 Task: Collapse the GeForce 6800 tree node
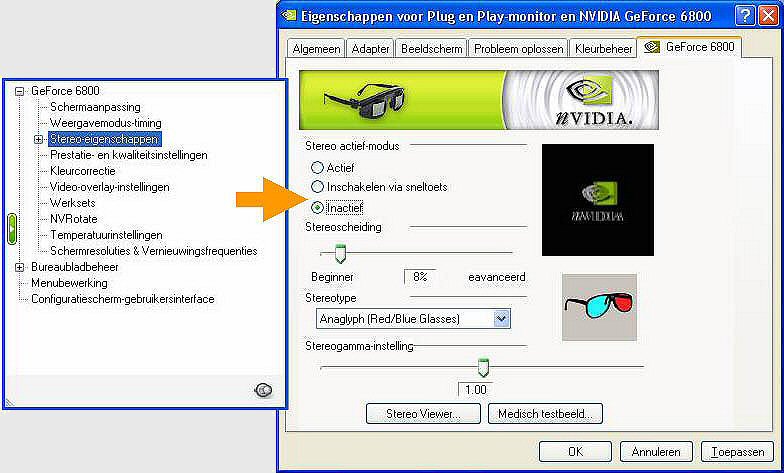click(20, 91)
